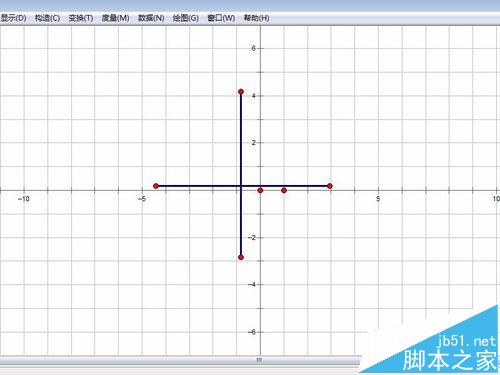This screenshot has height=375, width=500.
Task: Open the 变换(T) transform menu
Action: coord(81,18)
